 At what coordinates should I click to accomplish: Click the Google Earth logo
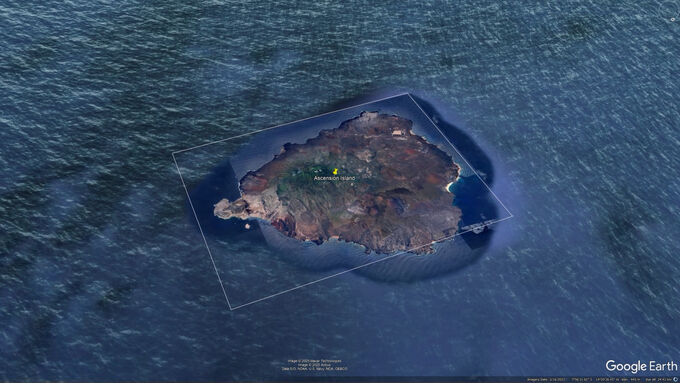641,366
